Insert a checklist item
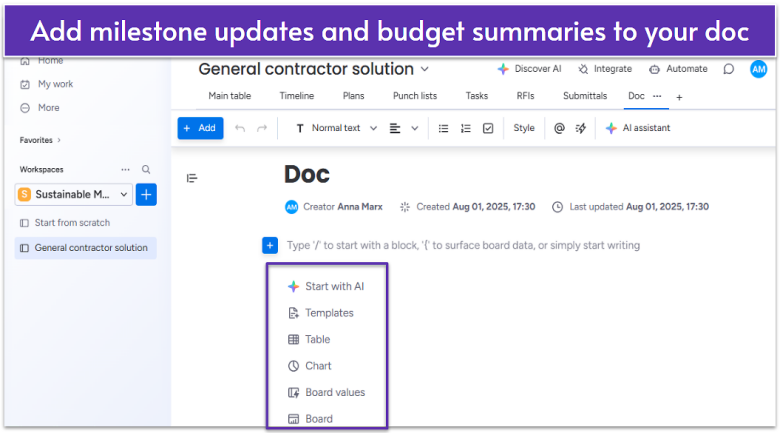Image resolution: width=780 pixels, height=433 pixels. click(488, 128)
